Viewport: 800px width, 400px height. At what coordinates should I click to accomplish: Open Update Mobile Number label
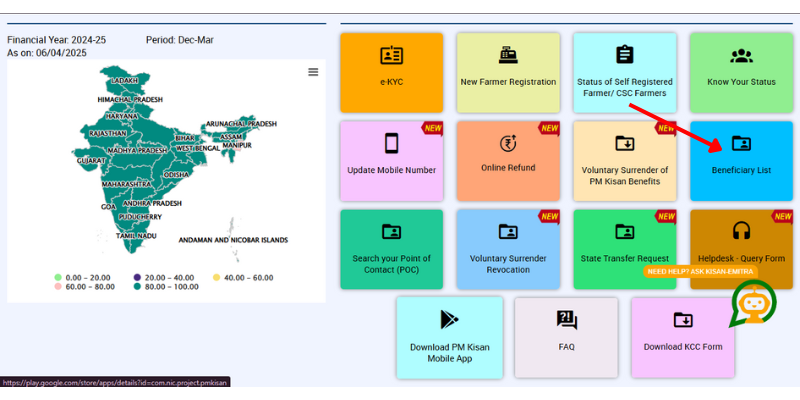(391, 170)
